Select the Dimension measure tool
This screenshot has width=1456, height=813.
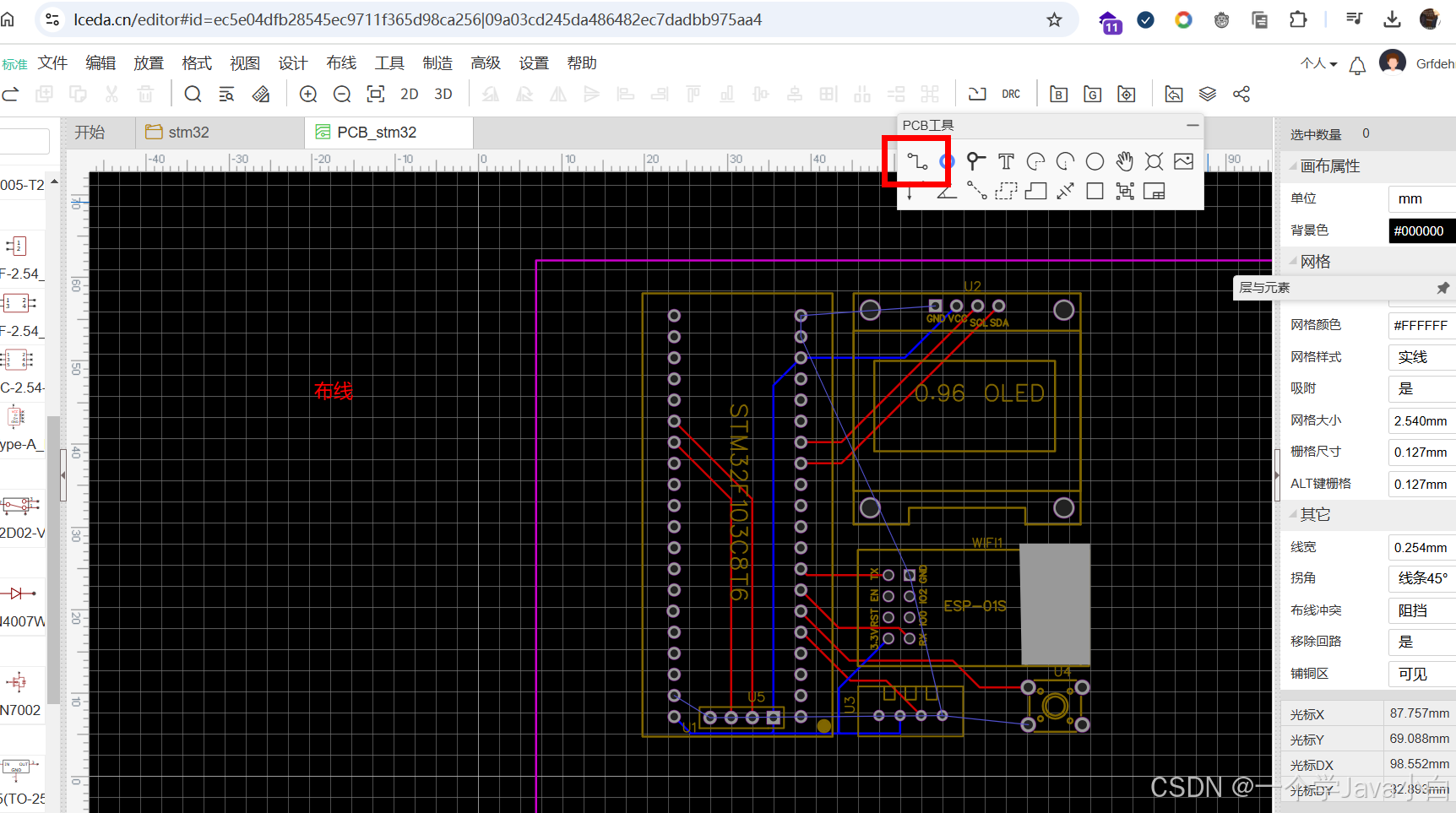1065,192
